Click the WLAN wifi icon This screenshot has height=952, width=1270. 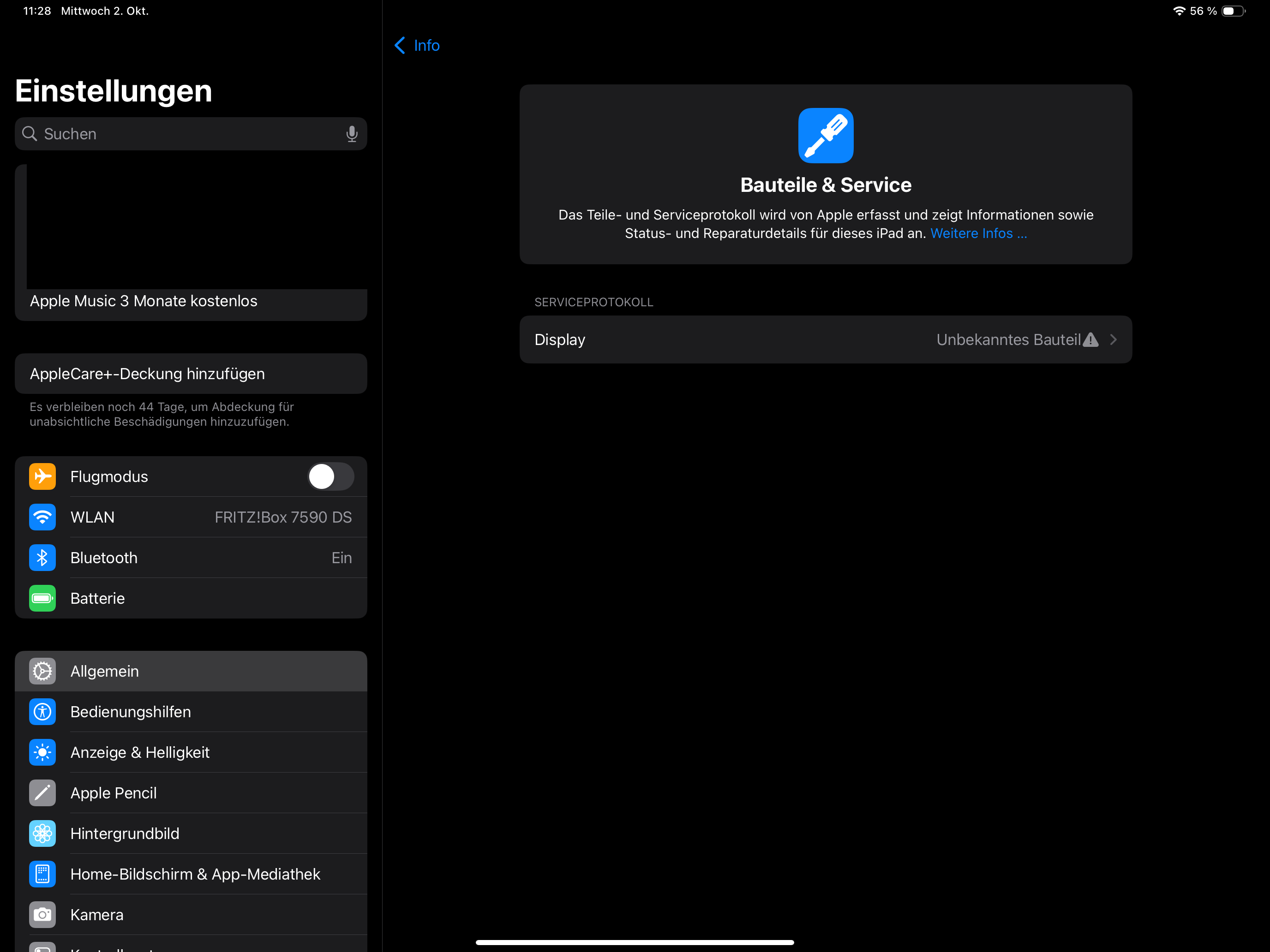(42, 517)
